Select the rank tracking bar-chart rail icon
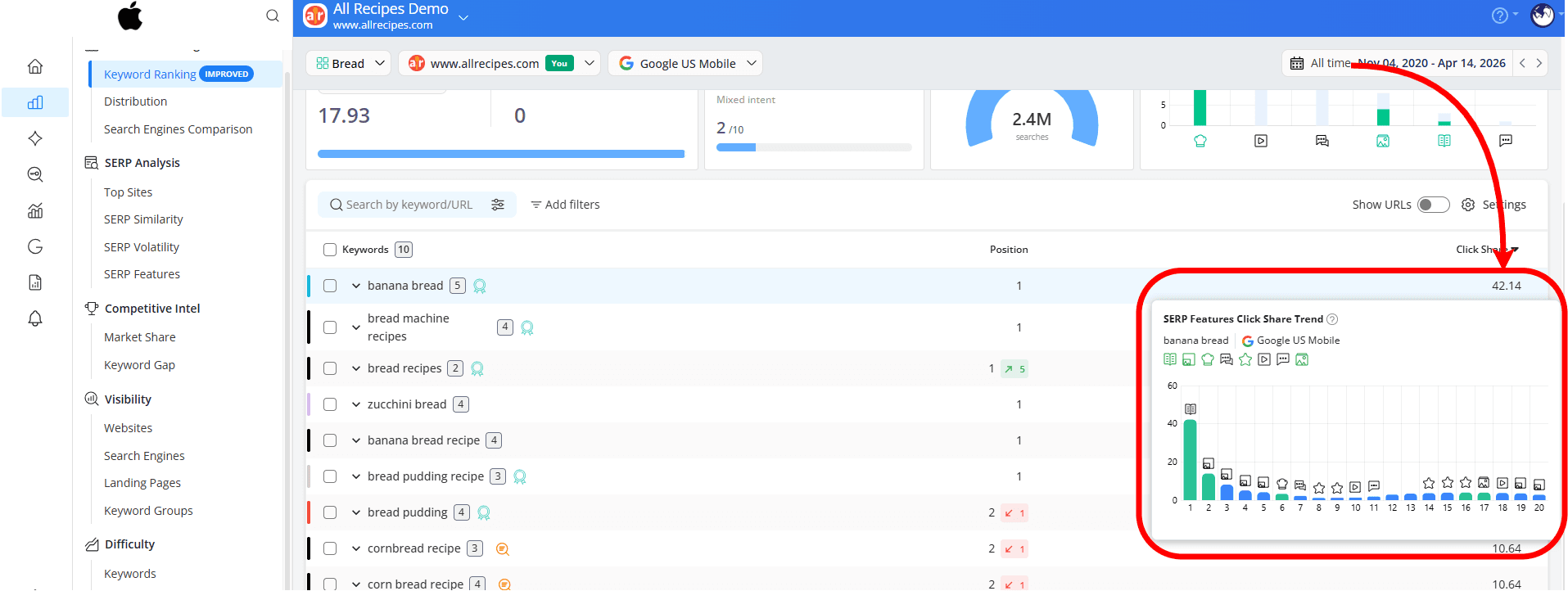Screen dimensions: 1568x591 point(35,102)
